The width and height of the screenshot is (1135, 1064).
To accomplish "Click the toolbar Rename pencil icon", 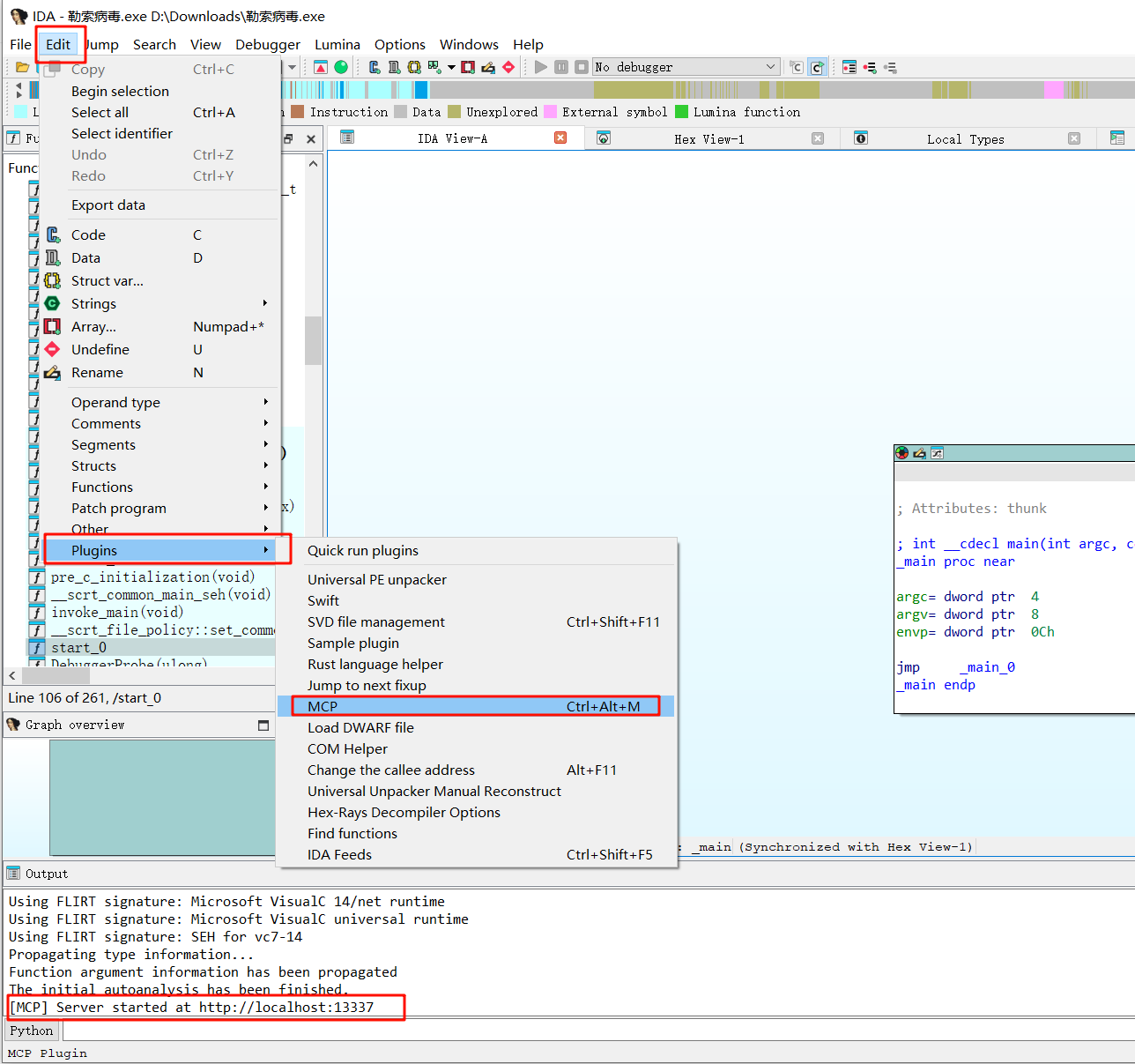I will click(488, 67).
